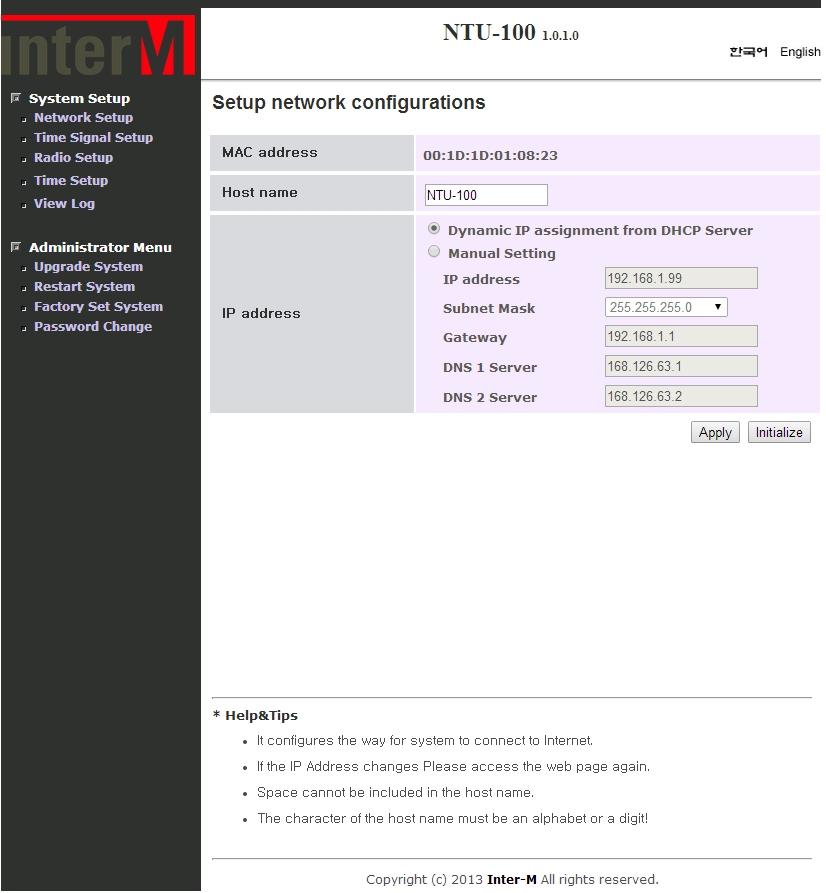
Task: Click the NTU-100 1.0.1.0 title
Action: [510, 32]
